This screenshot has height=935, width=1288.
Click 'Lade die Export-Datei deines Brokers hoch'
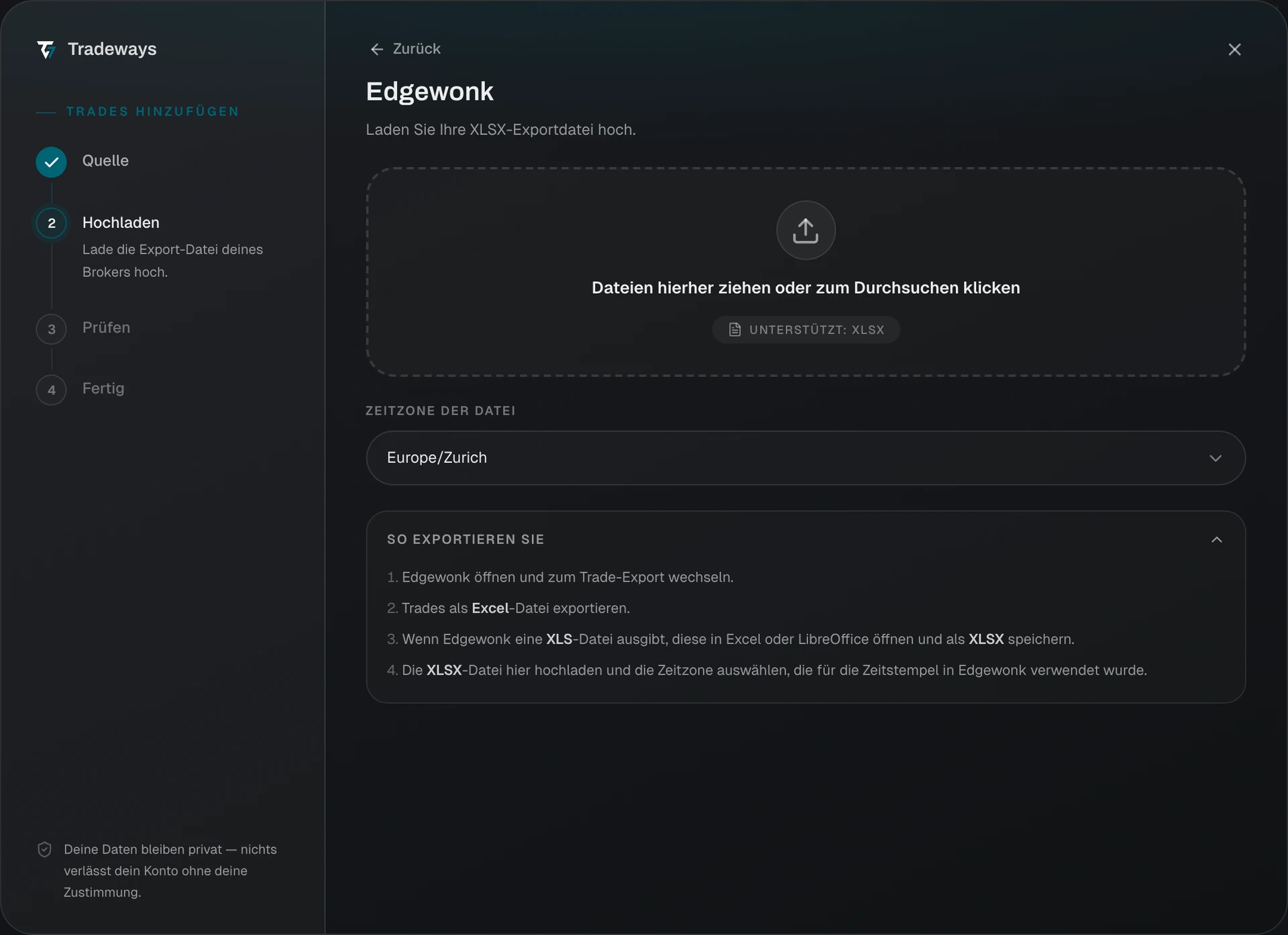pyautogui.click(x=172, y=261)
